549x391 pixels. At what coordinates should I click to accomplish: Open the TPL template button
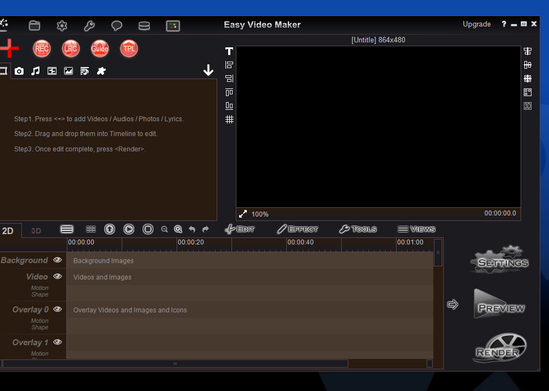[x=129, y=49]
